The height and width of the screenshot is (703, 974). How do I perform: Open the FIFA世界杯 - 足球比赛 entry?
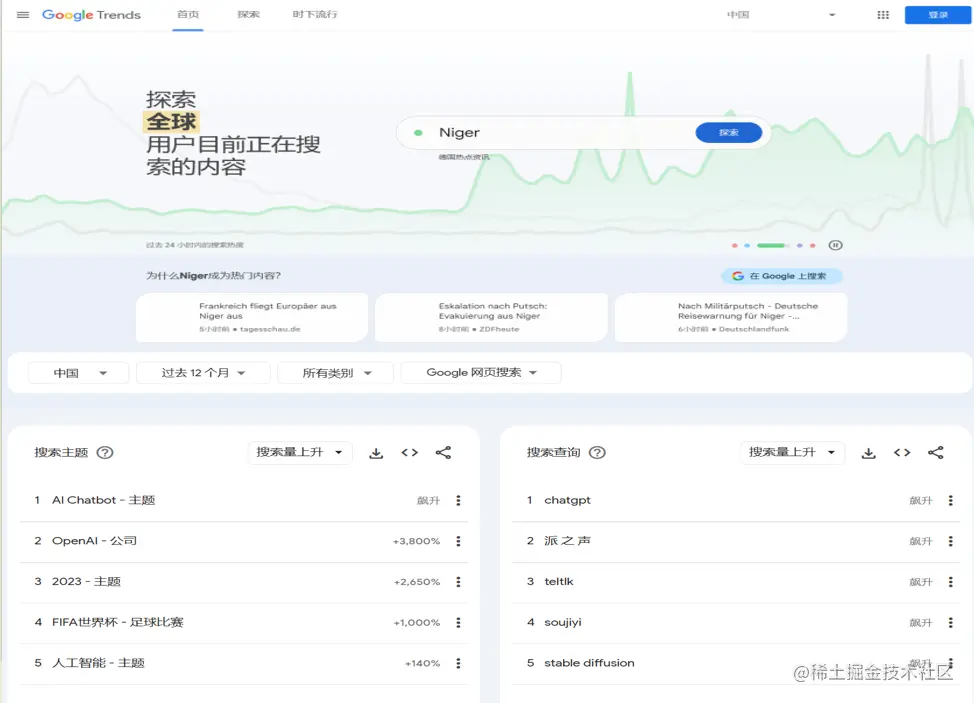click(x=117, y=622)
